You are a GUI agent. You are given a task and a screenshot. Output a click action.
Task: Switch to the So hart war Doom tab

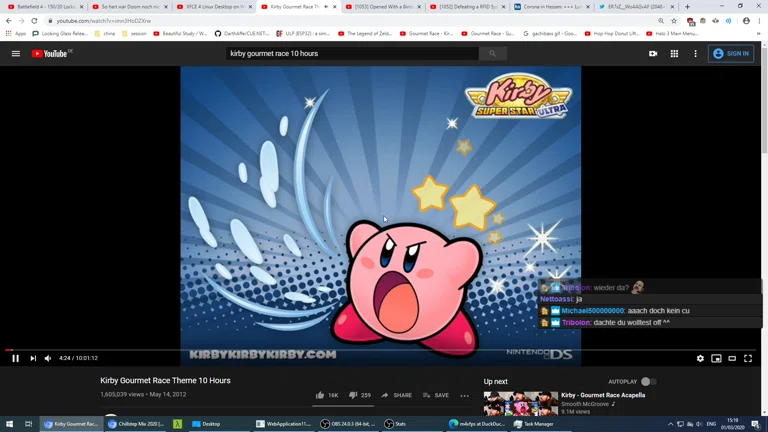[x=130, y=7]
